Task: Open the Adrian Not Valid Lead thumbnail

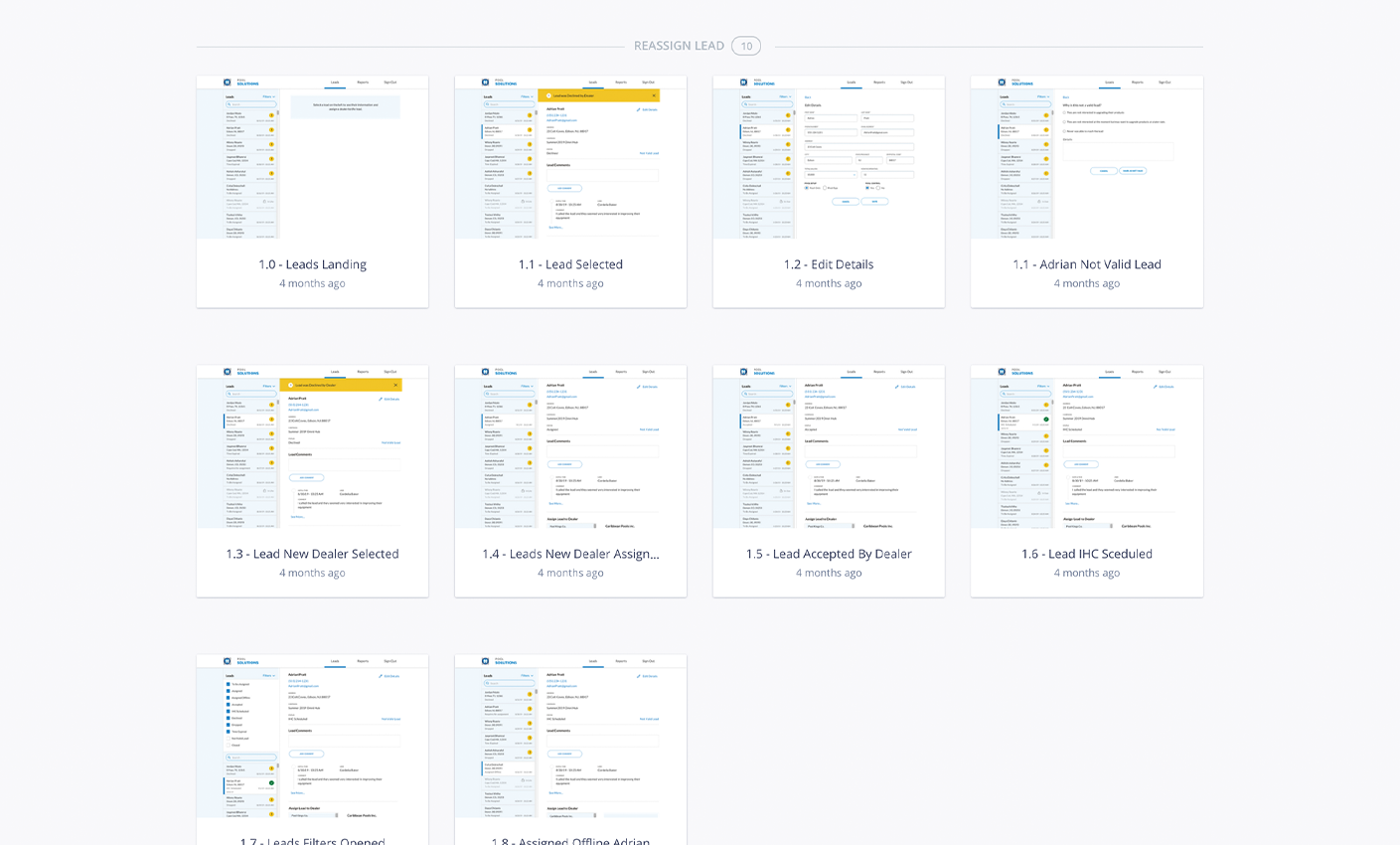Action: coord(1087,158)
